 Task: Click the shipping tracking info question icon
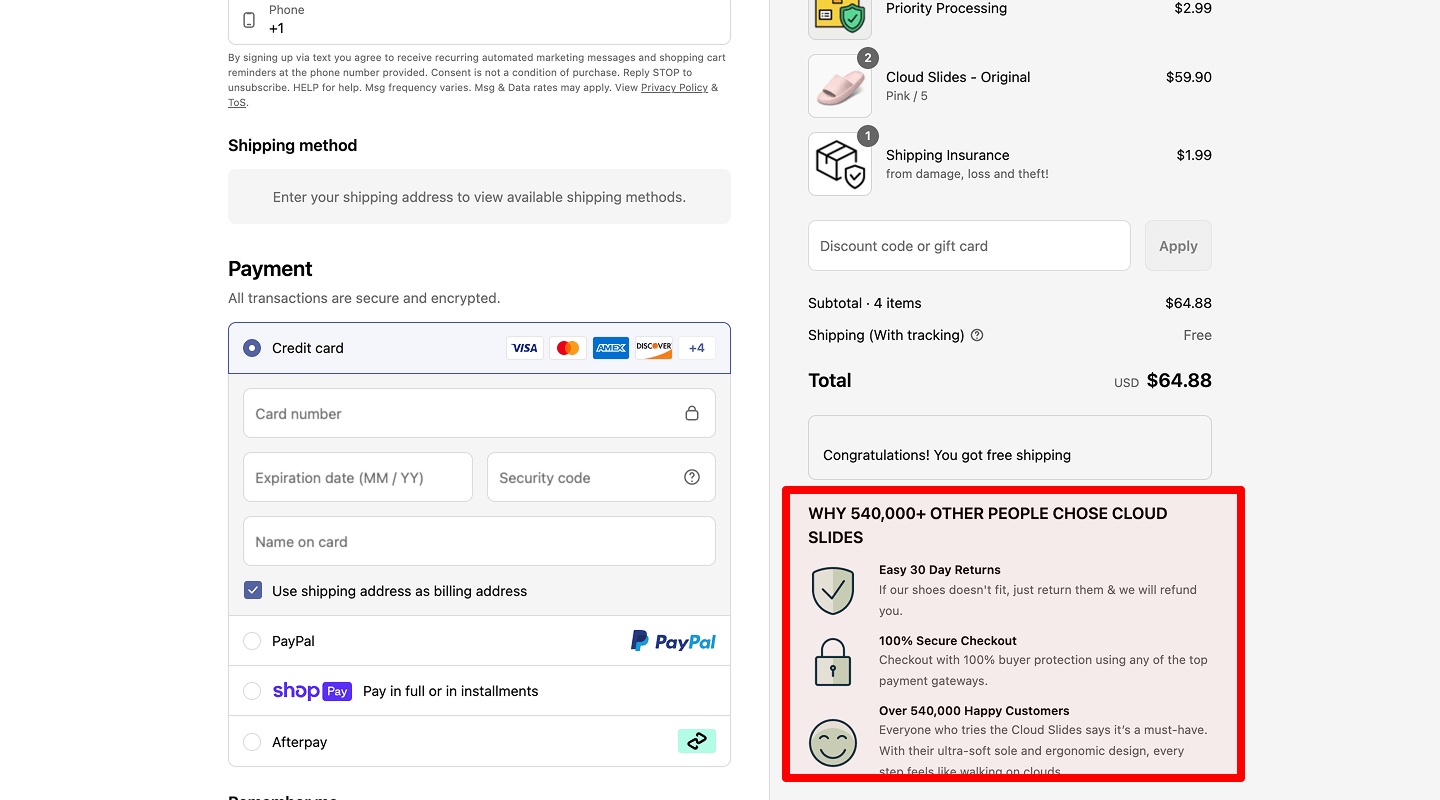(x=977, y=335)
